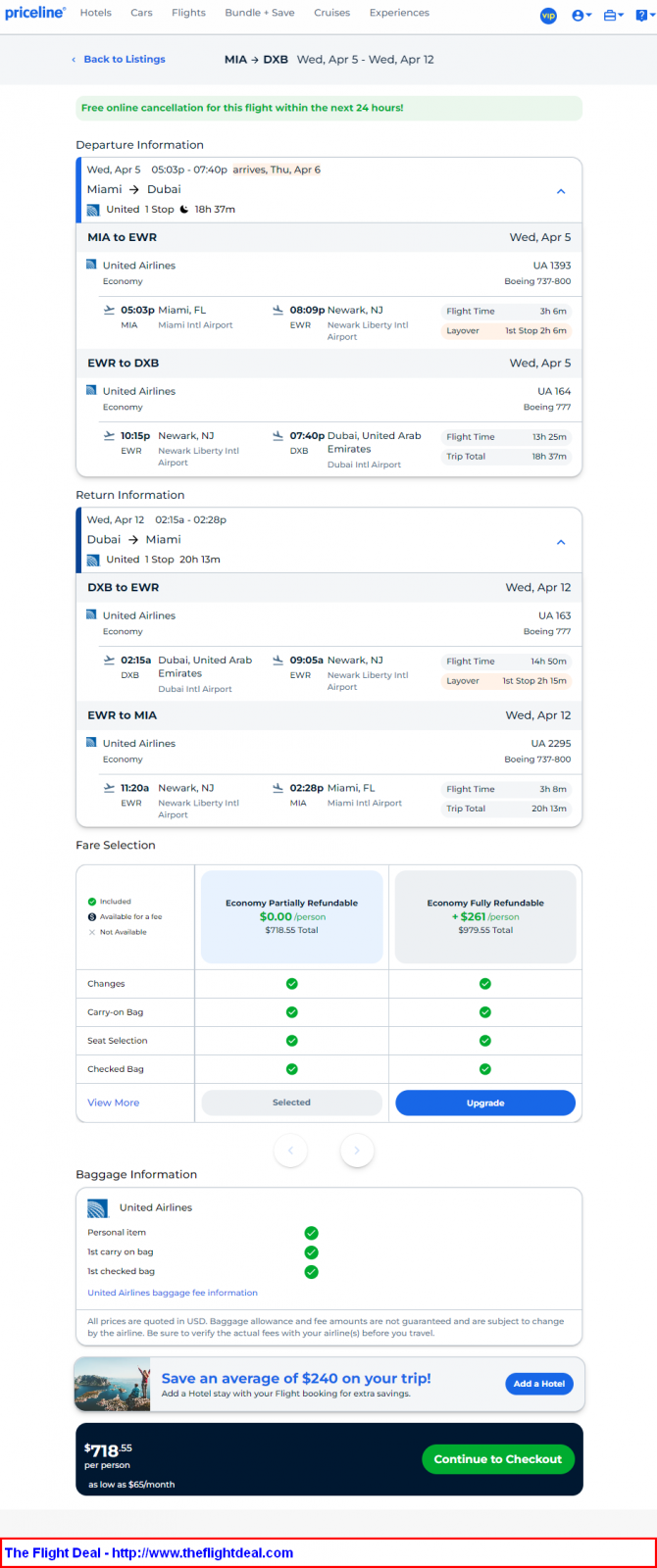
Task: Click the overnight moon icon
Action: coord(184,210)
